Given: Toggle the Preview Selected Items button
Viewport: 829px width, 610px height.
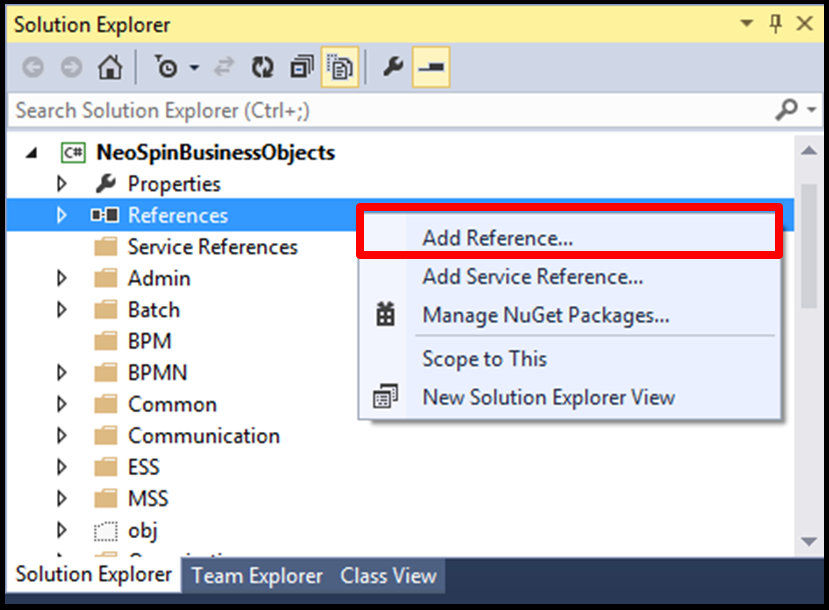Looking at the screenshot, I should point(431,68).
